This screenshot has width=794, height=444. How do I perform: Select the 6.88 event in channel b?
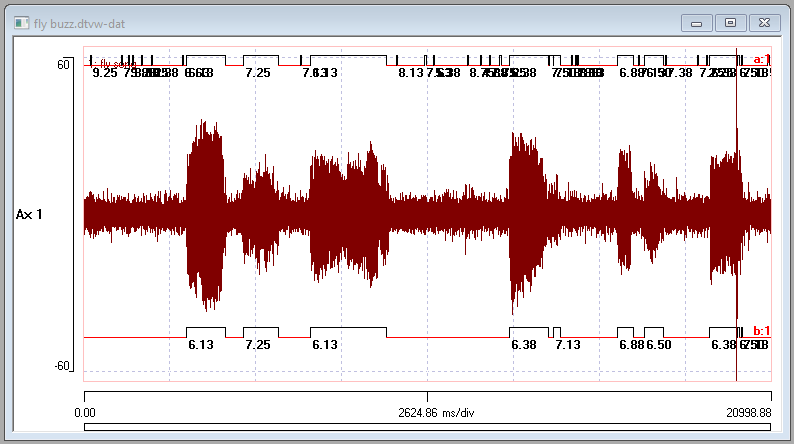coord(632,345)
